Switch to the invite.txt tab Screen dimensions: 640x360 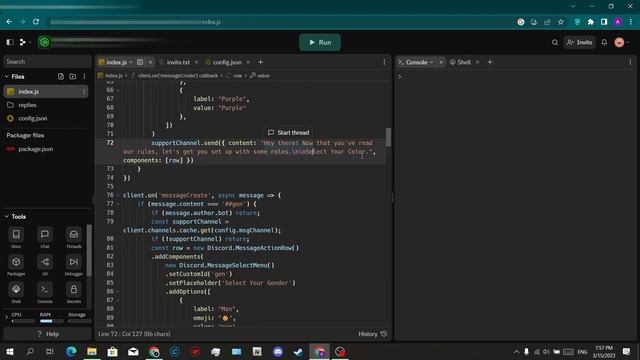point(178,62)
